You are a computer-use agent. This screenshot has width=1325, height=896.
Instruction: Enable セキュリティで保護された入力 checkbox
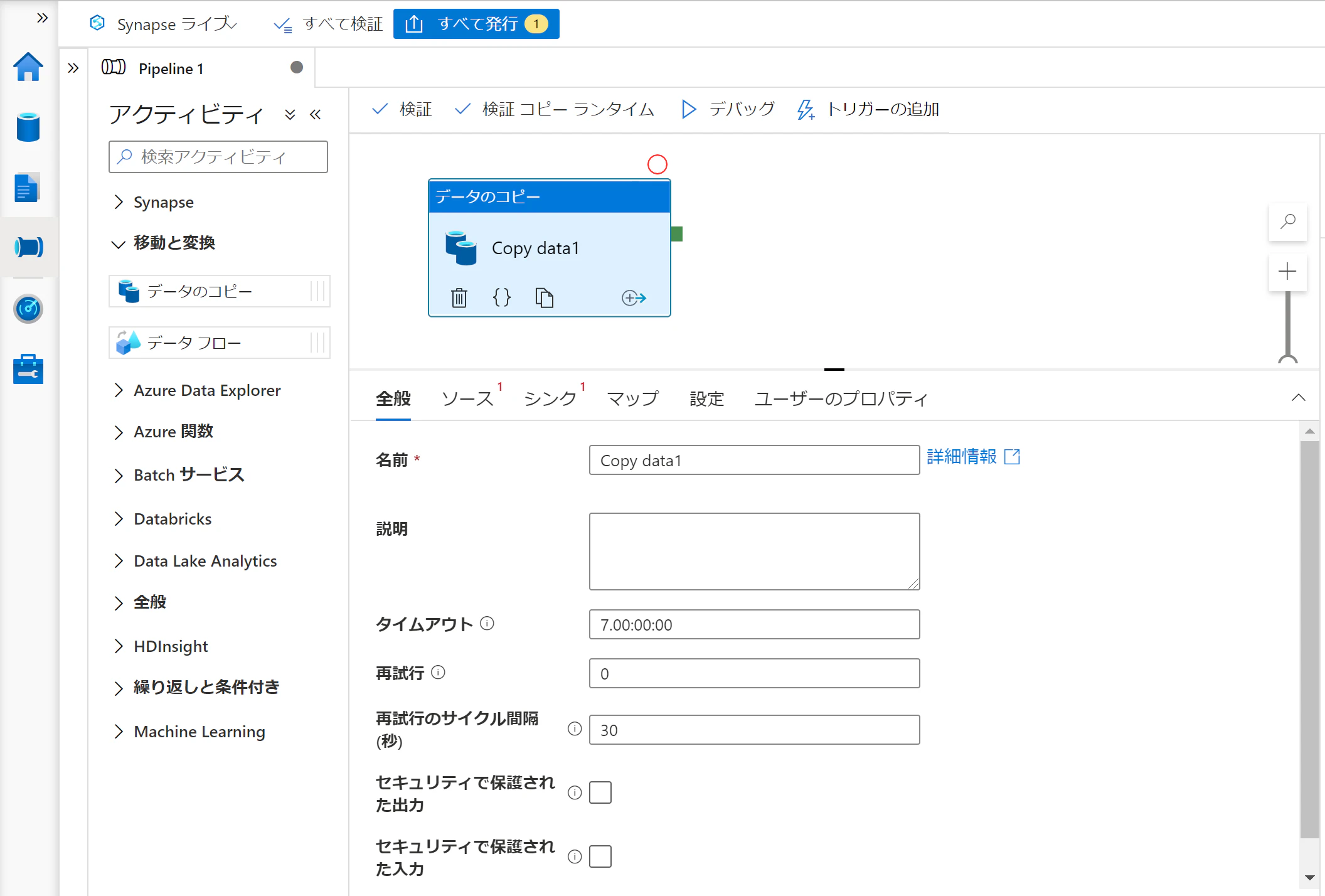[600, 856]
